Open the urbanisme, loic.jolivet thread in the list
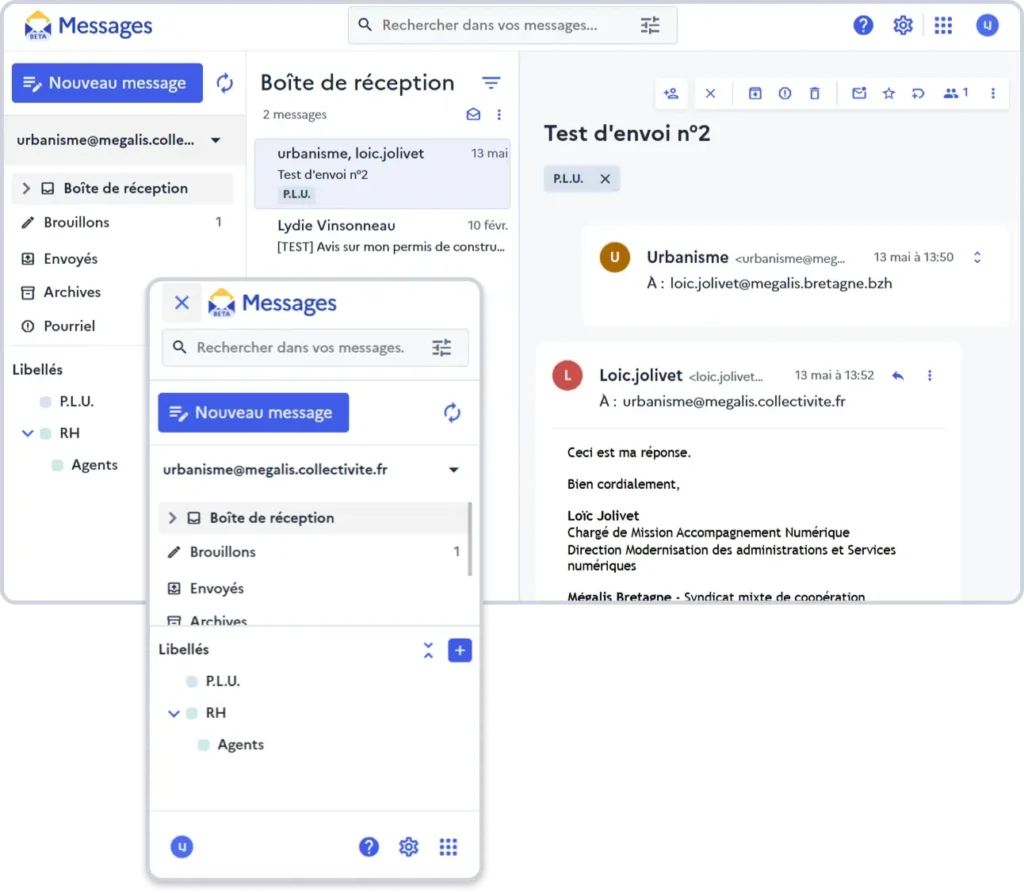Viewport: 1024px width, 893px height. pos(383,174)
